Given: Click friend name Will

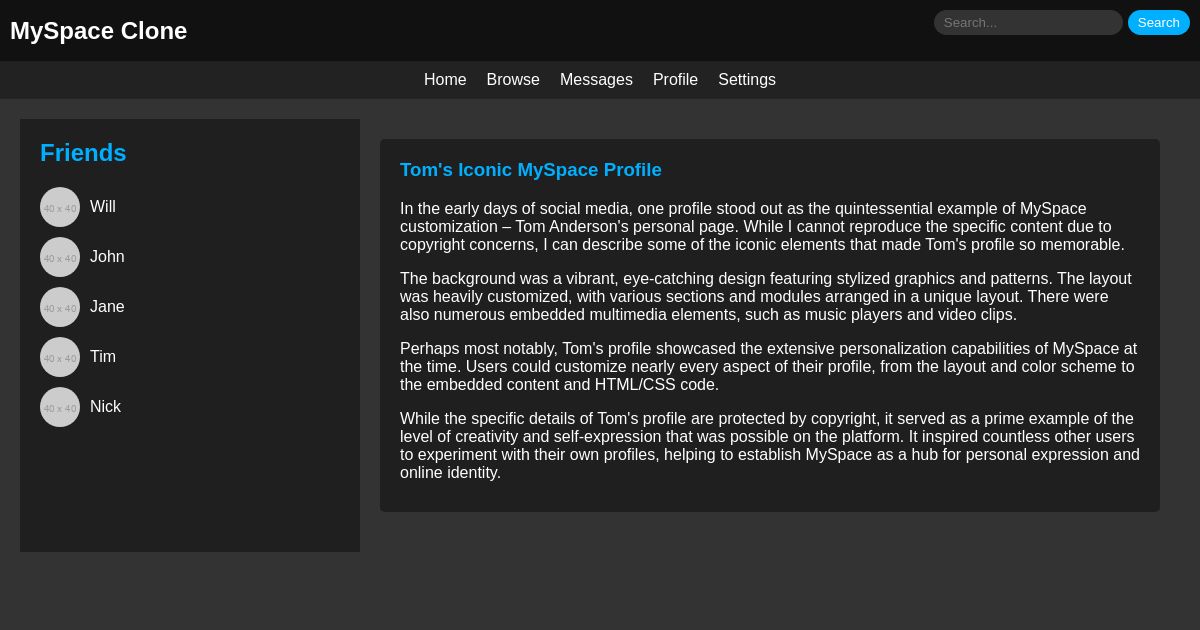Looking at the screenshot, I should point(103,207).
